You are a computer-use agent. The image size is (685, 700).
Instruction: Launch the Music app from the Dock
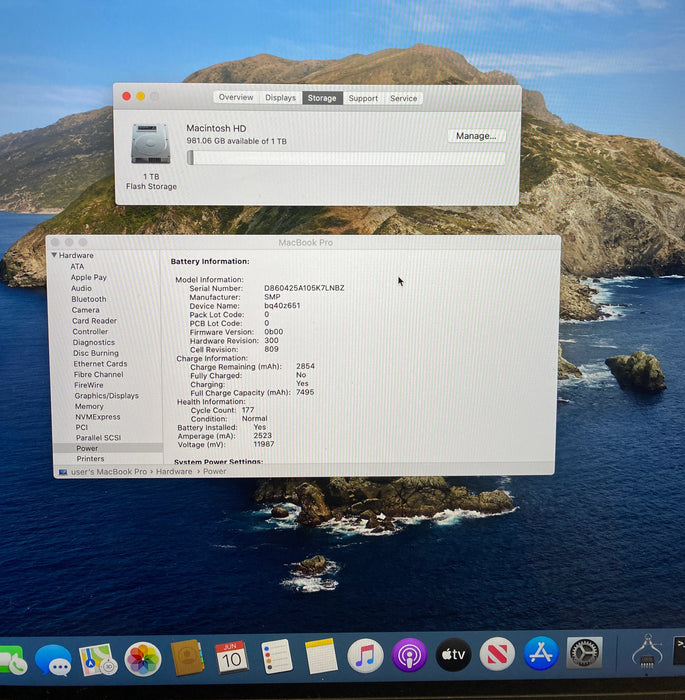(365, 655)
